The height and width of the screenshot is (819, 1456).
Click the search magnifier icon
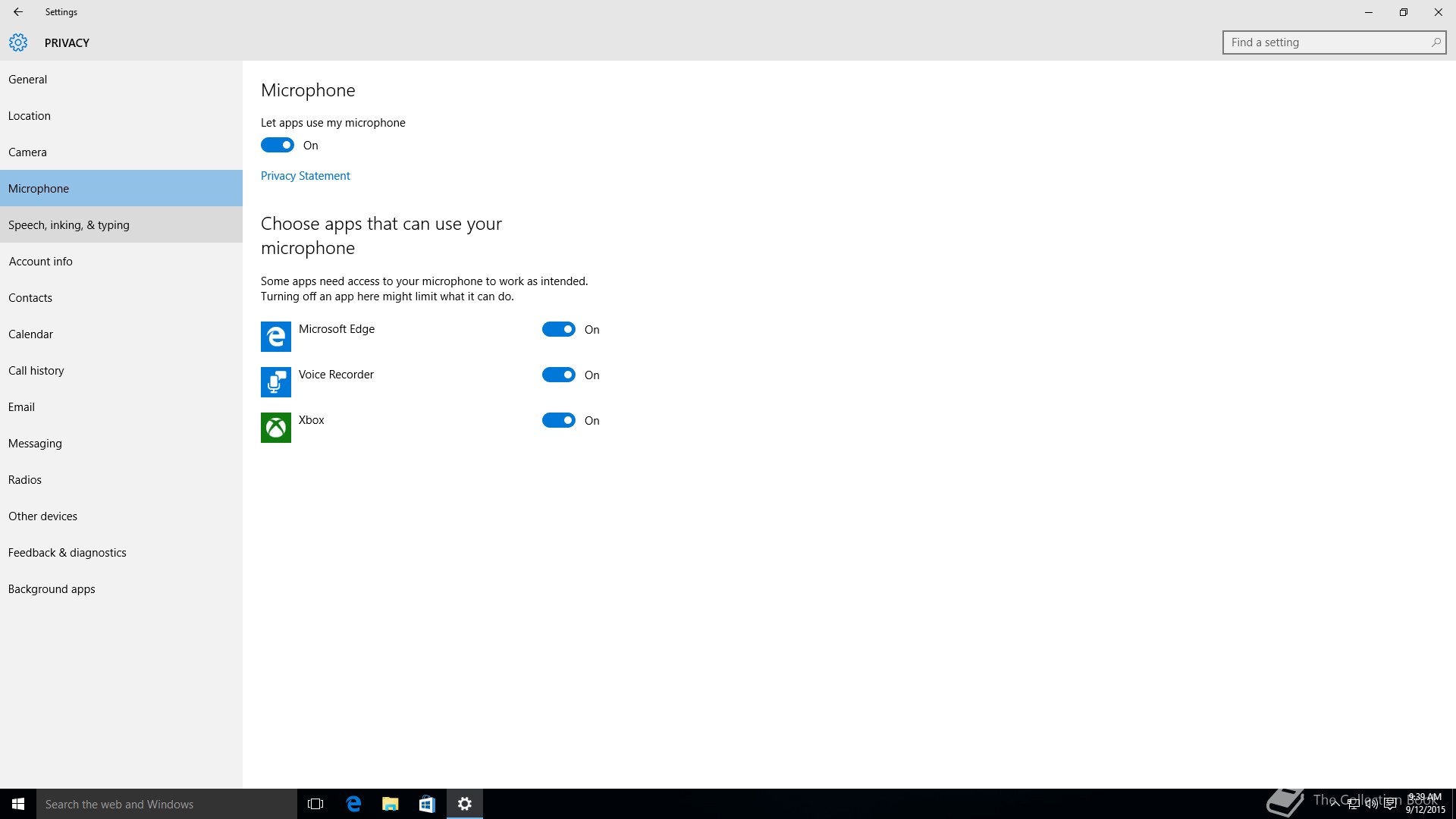[x=1436, y=42]
